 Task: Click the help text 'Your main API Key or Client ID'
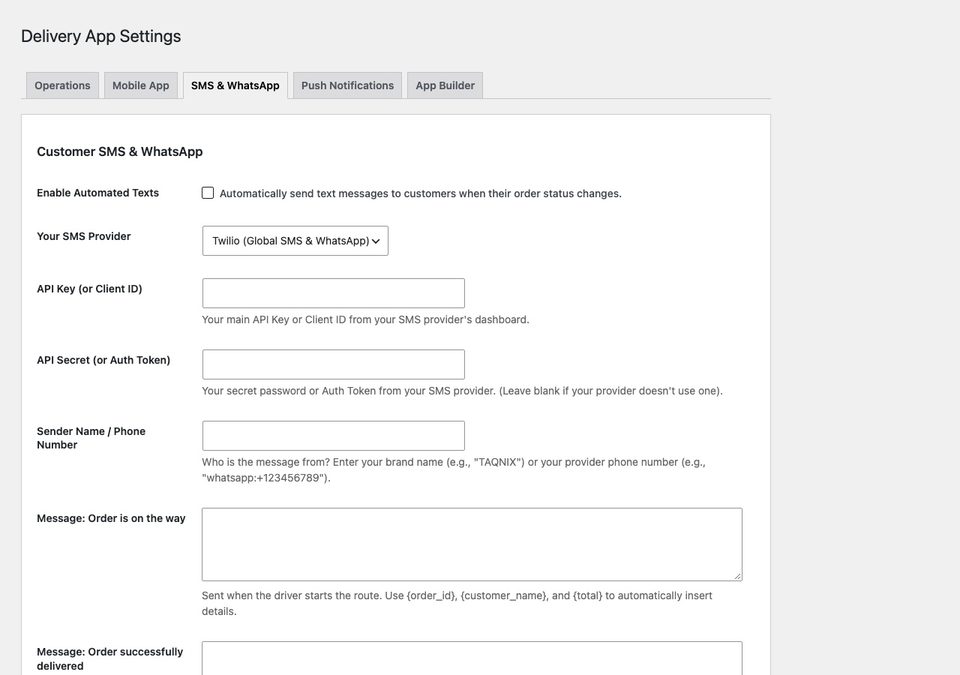coord(274,320)
